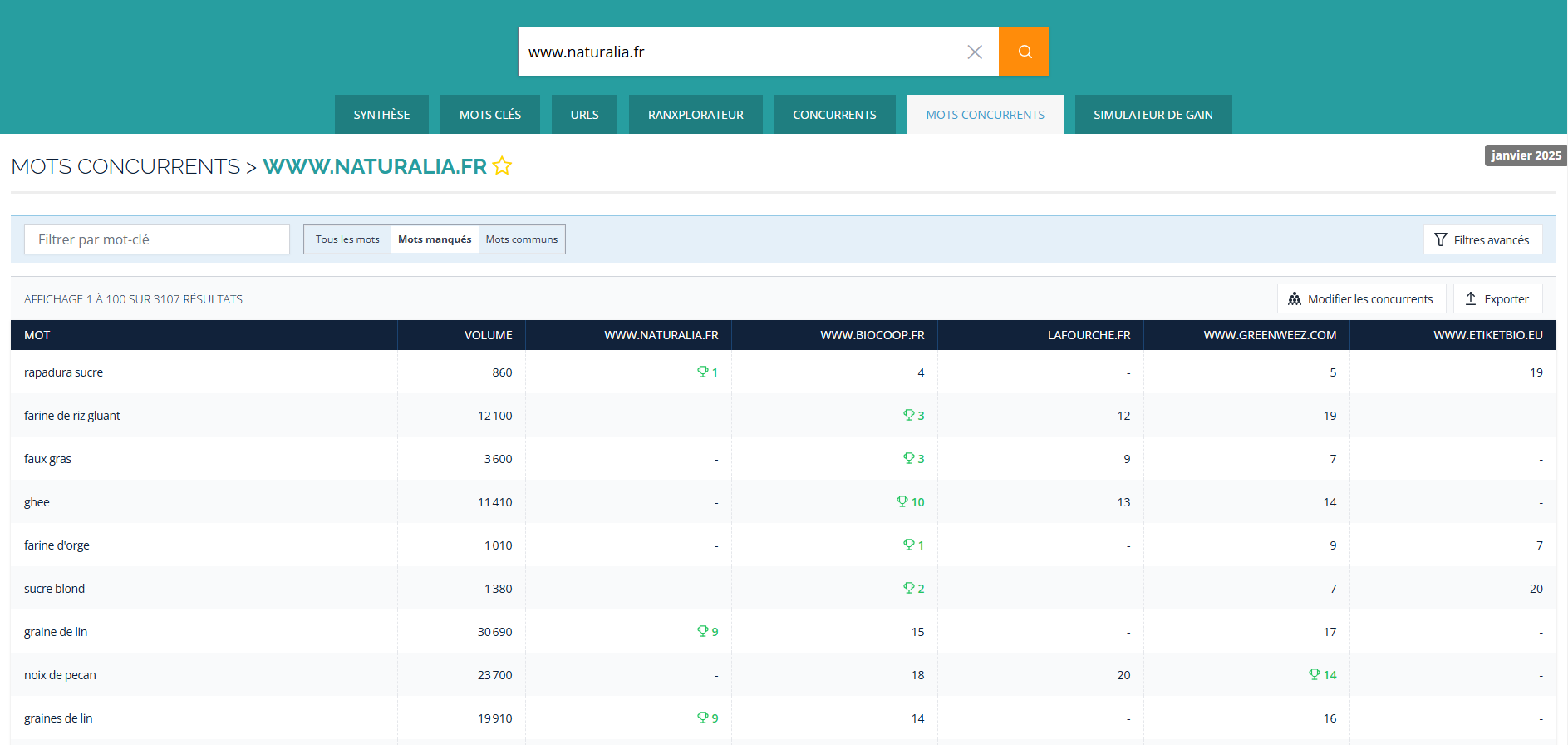1568x745 pixels.
Task: Click the trophy icon in the noix de pecan row
Action: click(x=1315, y=674)
